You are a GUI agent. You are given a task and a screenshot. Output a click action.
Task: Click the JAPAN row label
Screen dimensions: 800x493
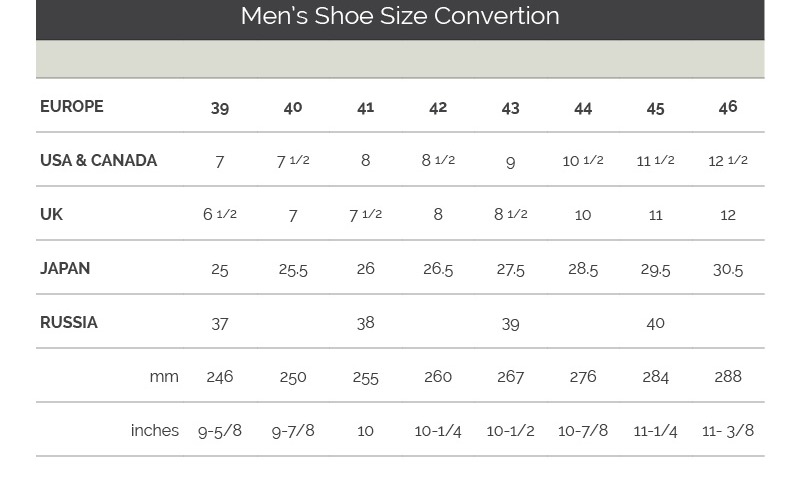[65, 268]
